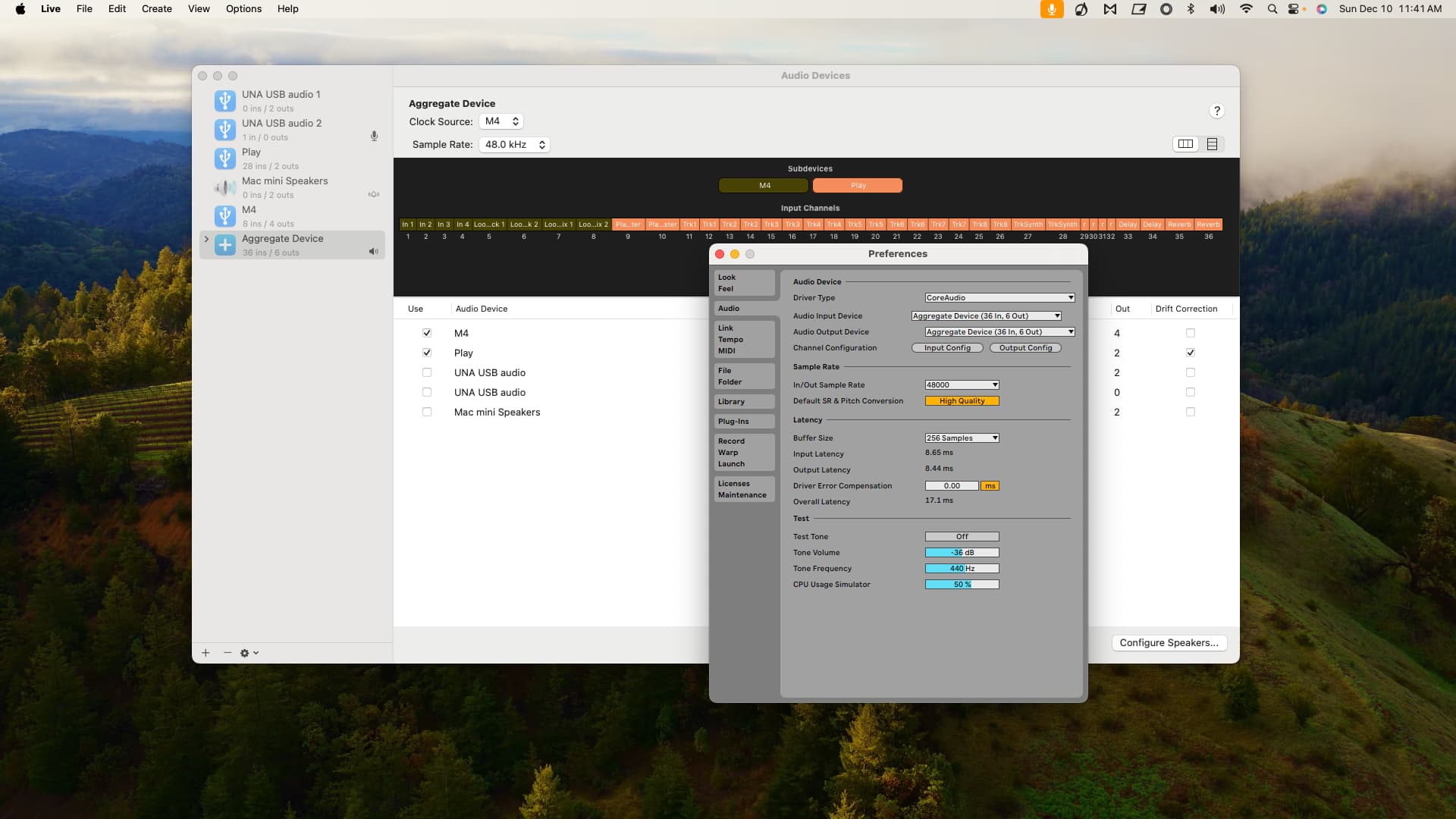Click the M4 device USB icon
The height and width of the screenshot is (819, 1456).
click(x=224, y=216)
